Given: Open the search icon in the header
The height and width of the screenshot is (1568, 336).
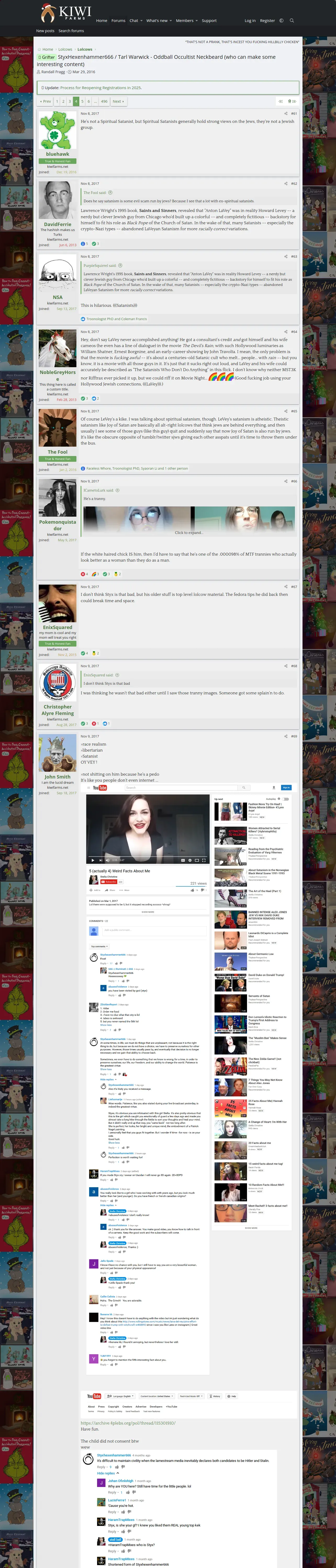Looking at the screenshot, I should 292,21.
